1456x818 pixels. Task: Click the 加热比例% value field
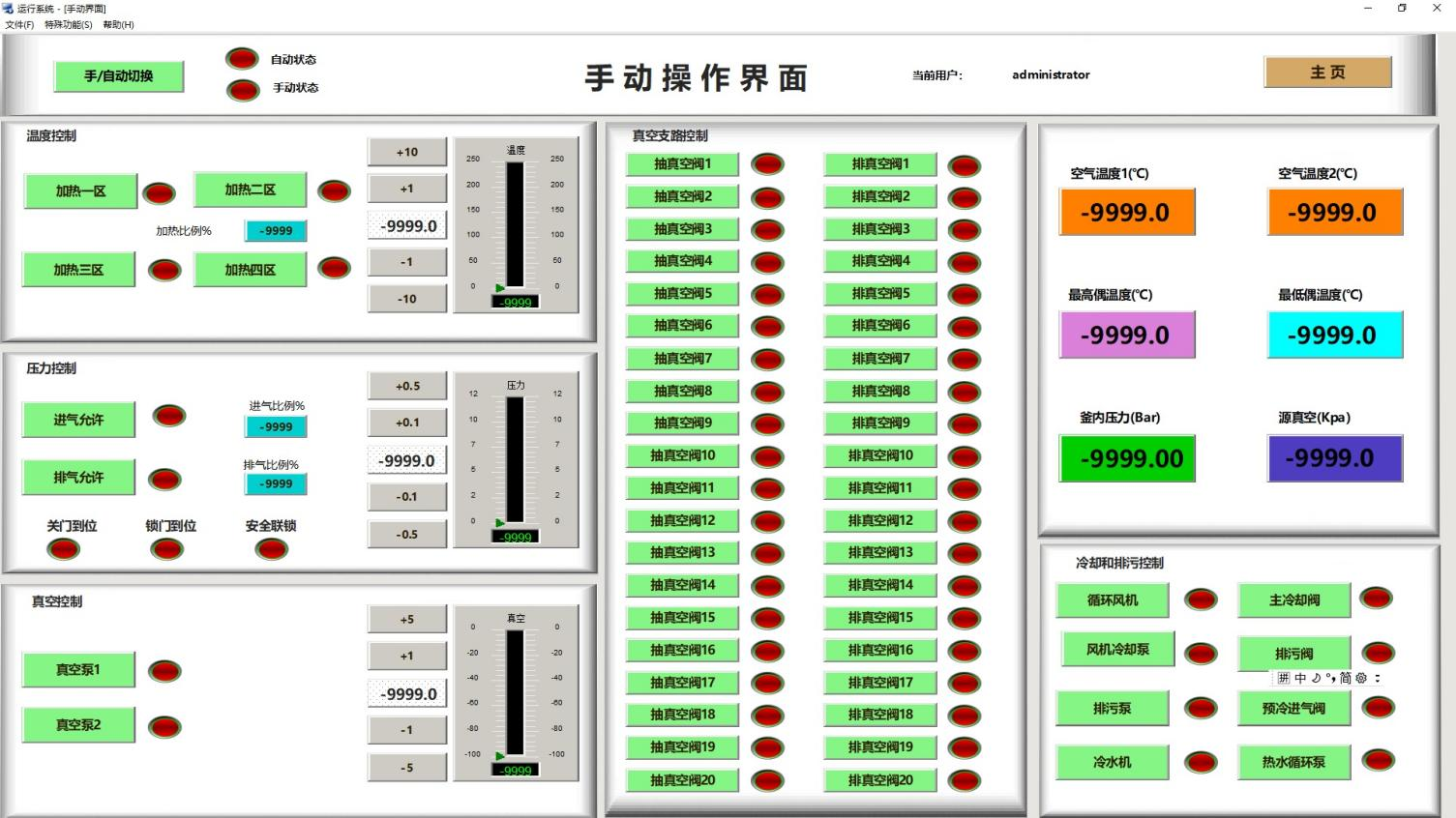[275, 230]
